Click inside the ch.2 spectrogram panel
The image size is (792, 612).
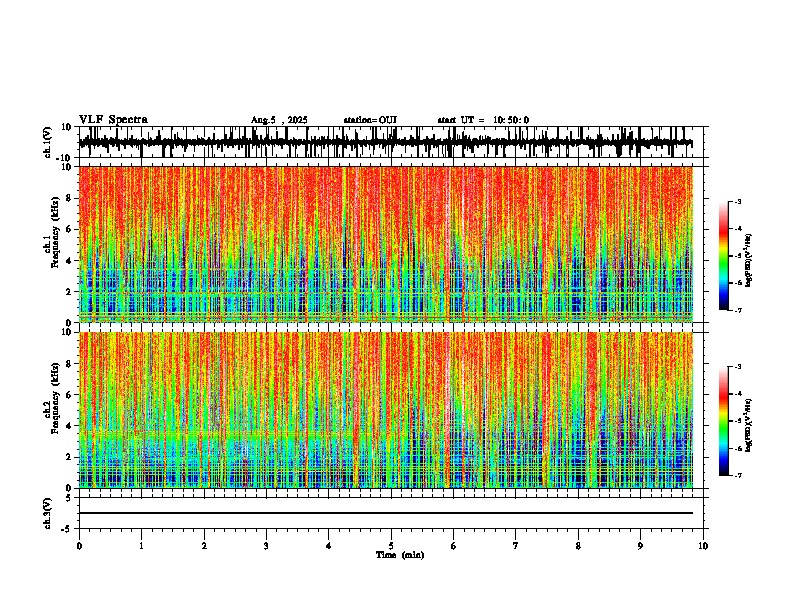click(x=386, y=410)
